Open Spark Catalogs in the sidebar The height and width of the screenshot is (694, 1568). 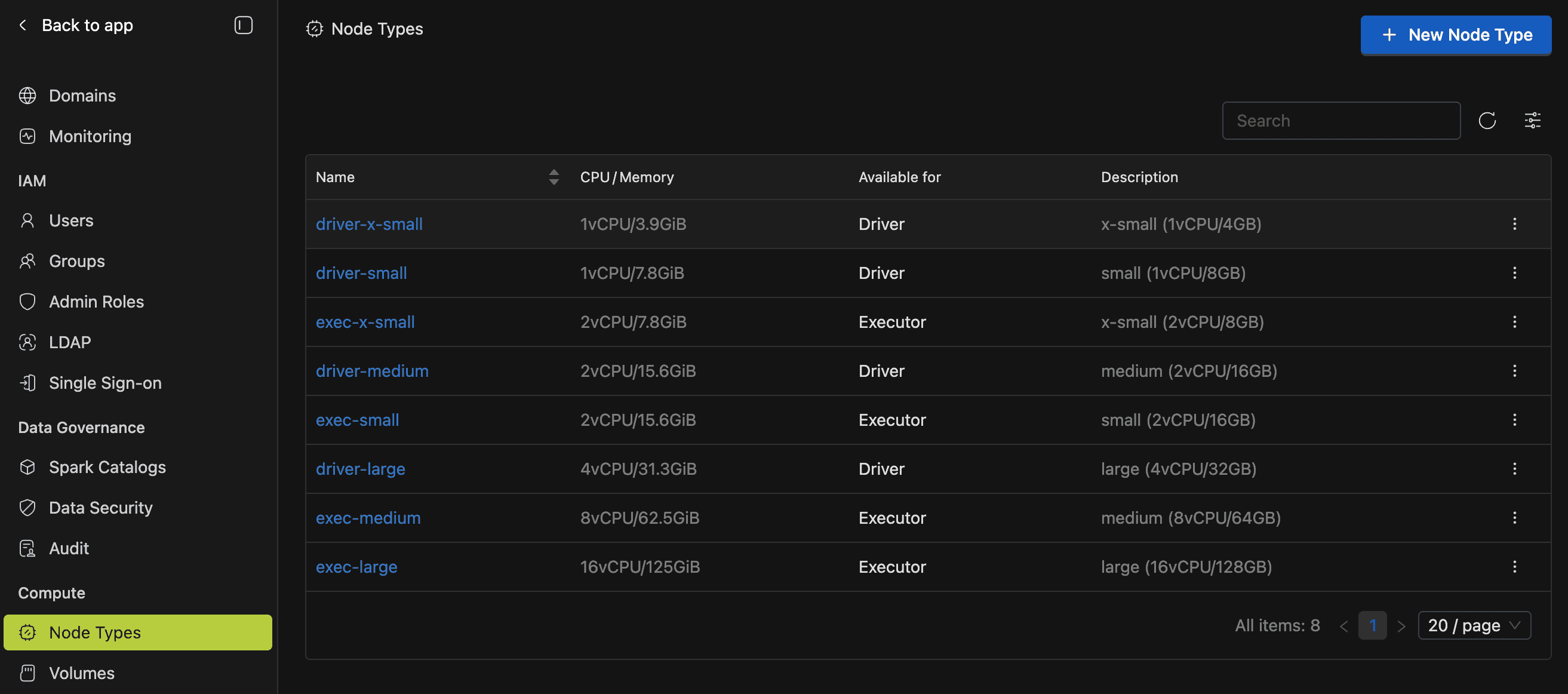tap(107, 467)
